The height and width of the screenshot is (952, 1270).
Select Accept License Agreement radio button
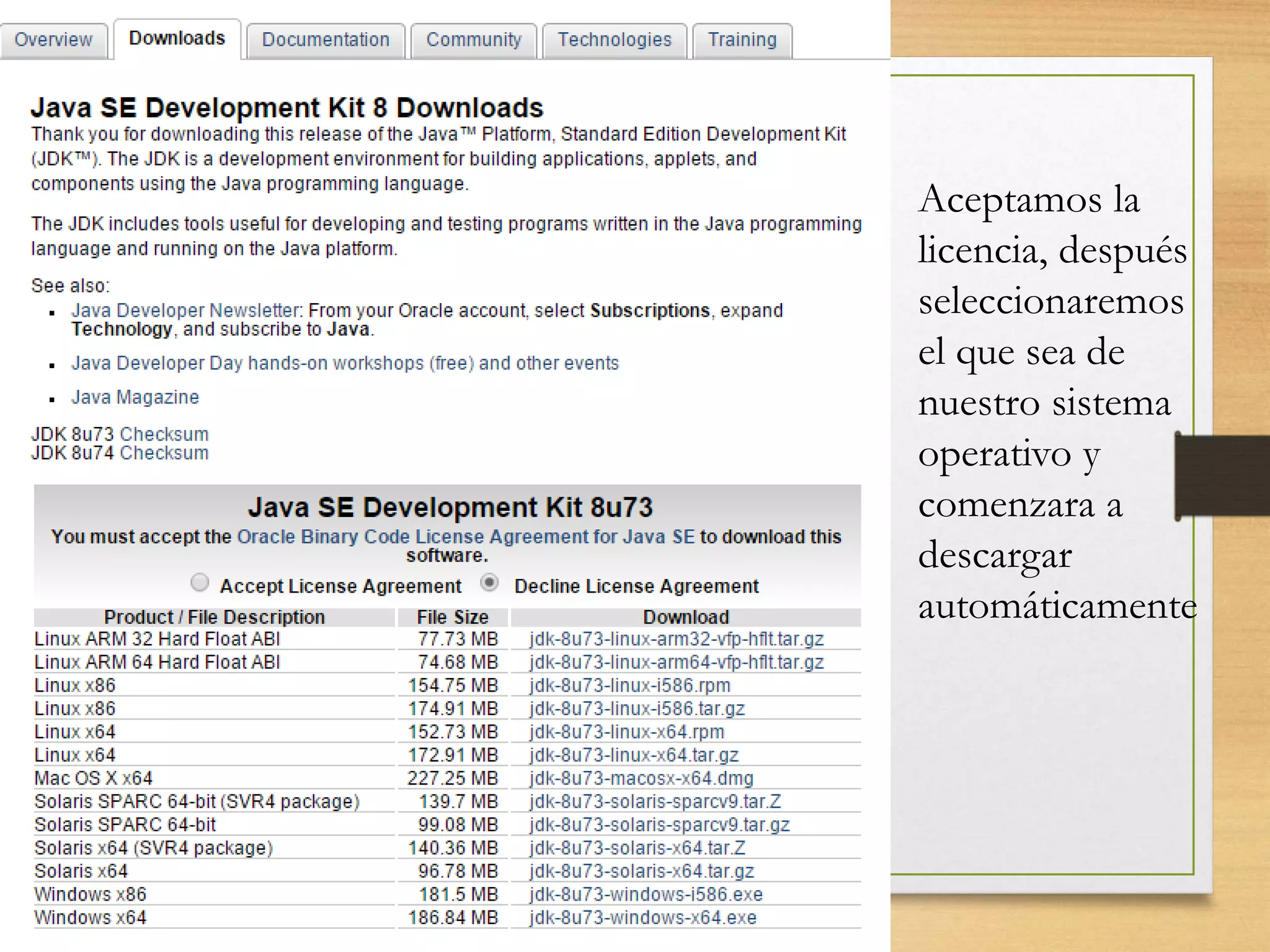click(x=200, y=583)
